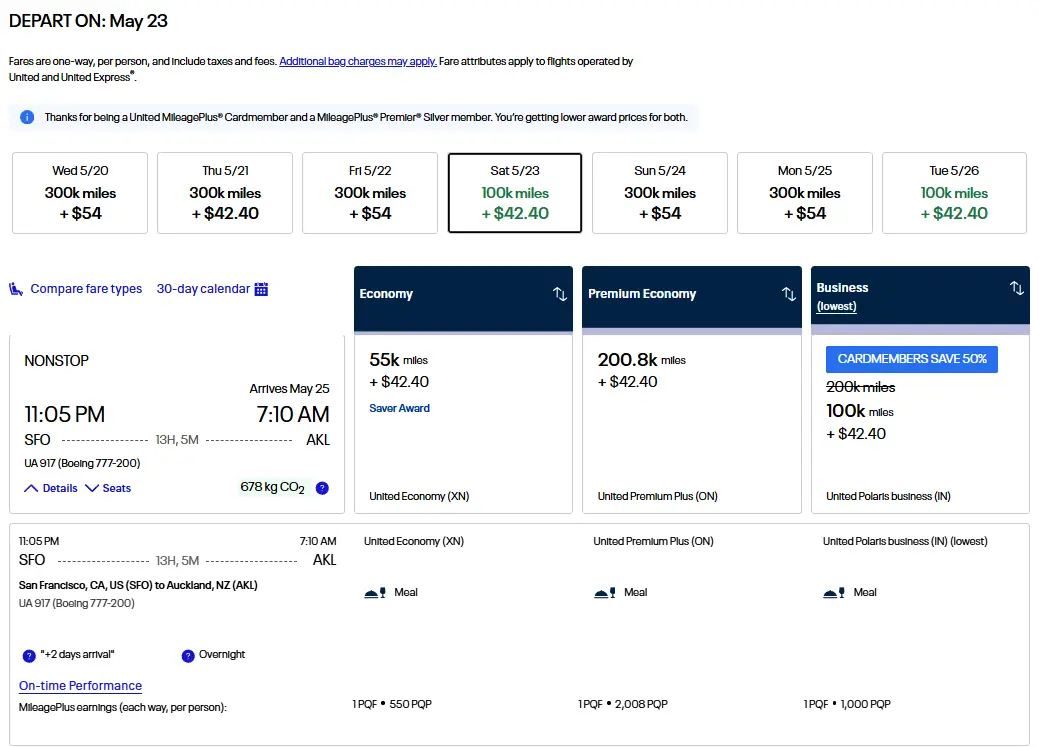Sort by Economy column arrows
Viewport: 1039px width, 747px height.
560,294
